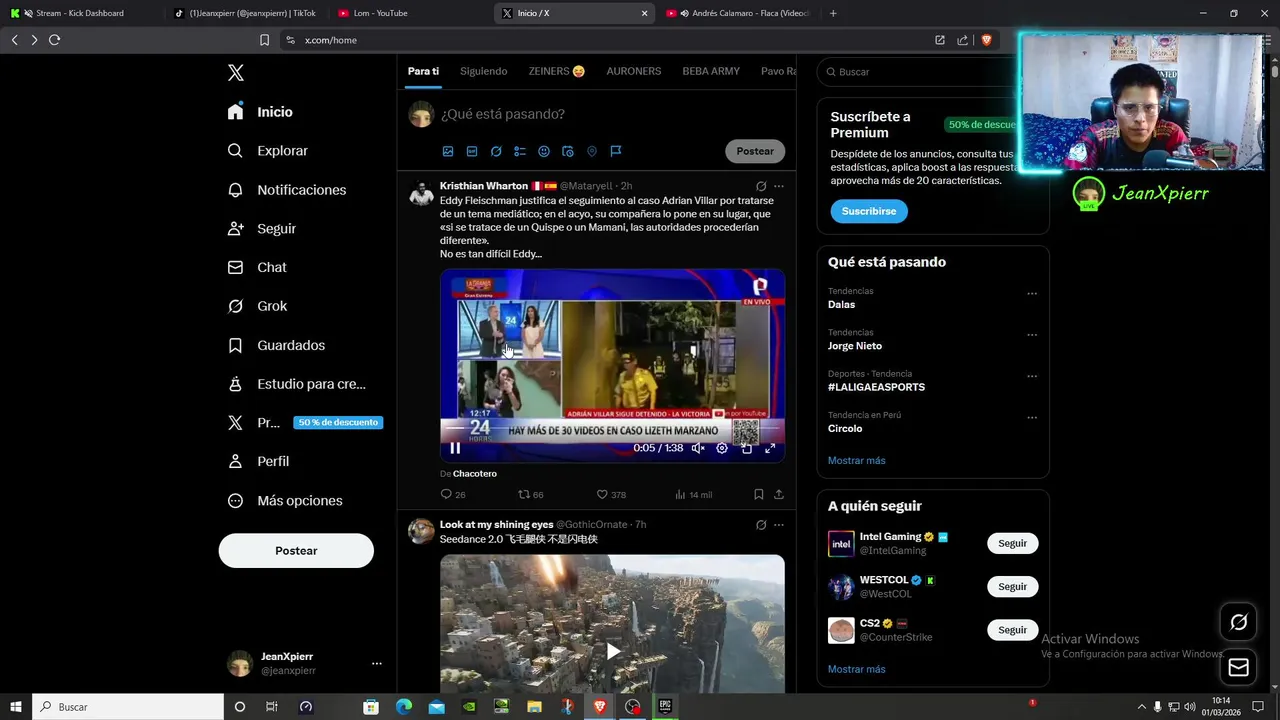The image size is (1280, 720).
Task: Open more options on Kristhian Wharton's post
Action: pos(779,186)
